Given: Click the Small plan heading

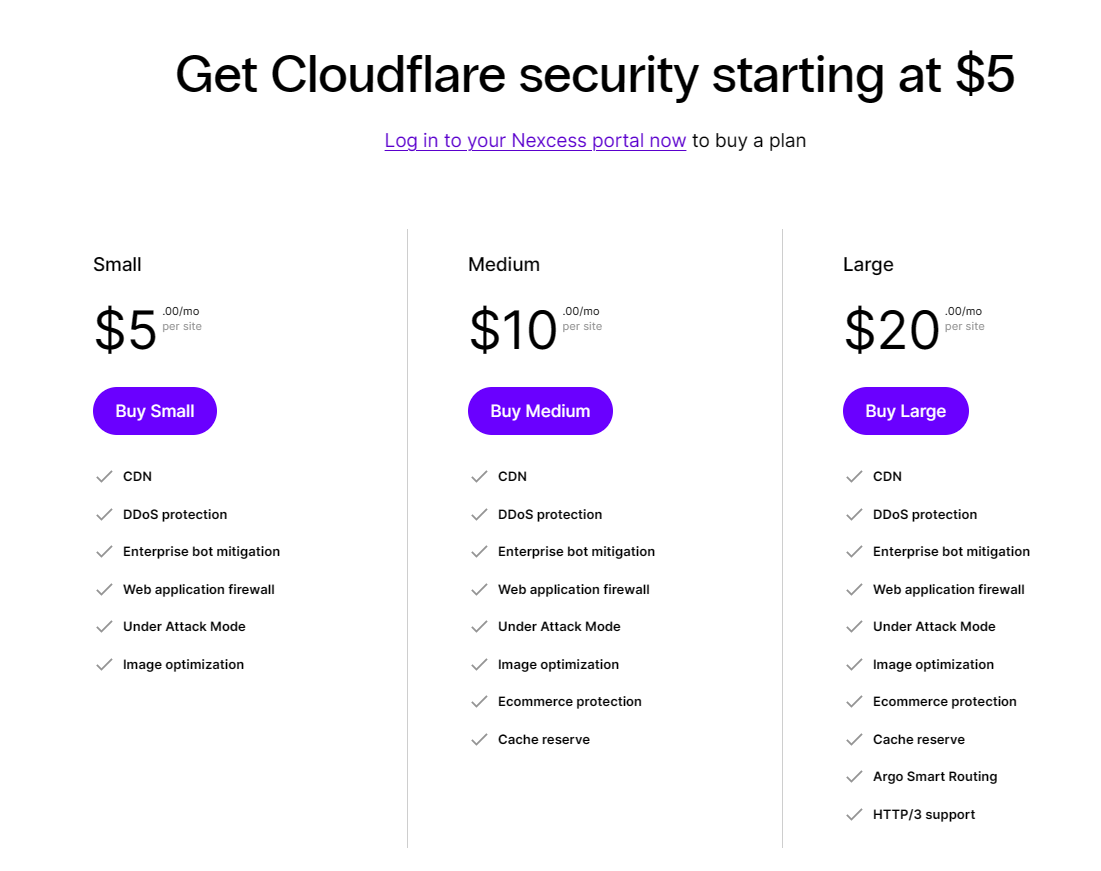Looking at the screenshot, I should pyautogui.click(x=117, y=265).
